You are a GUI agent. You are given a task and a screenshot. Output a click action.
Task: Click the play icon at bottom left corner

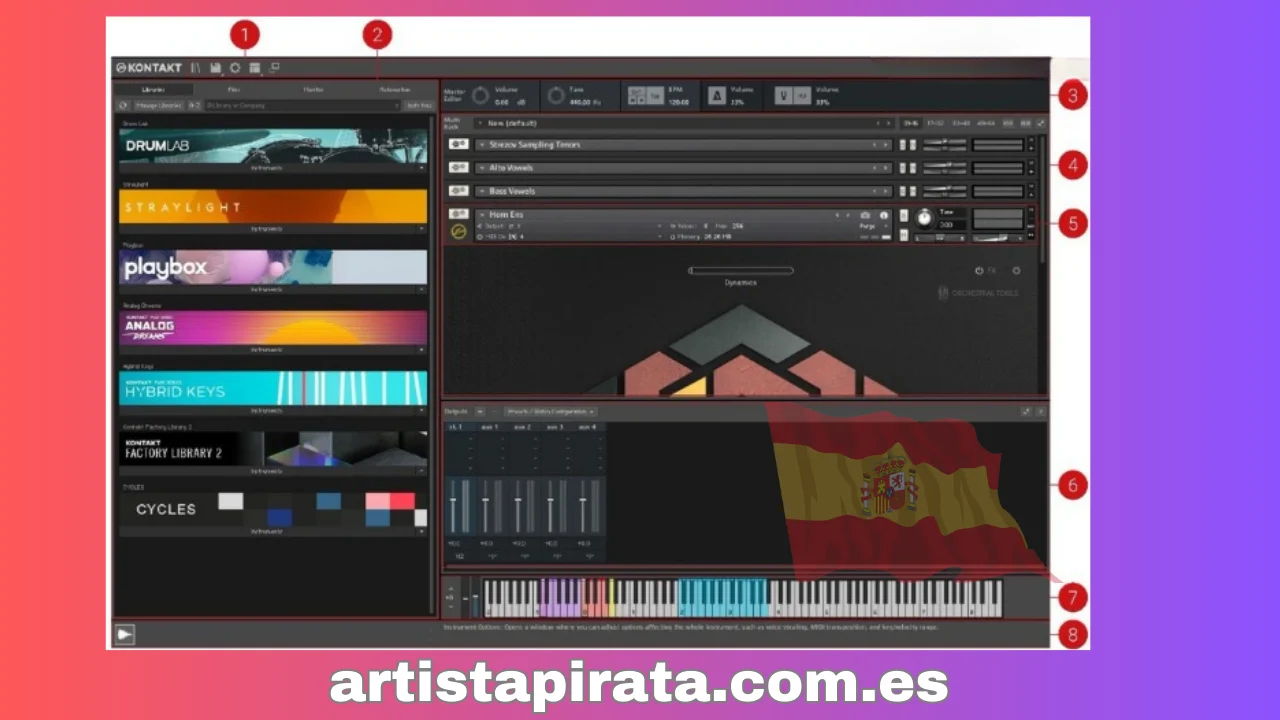pyautogui.click(x=124, y=635)
